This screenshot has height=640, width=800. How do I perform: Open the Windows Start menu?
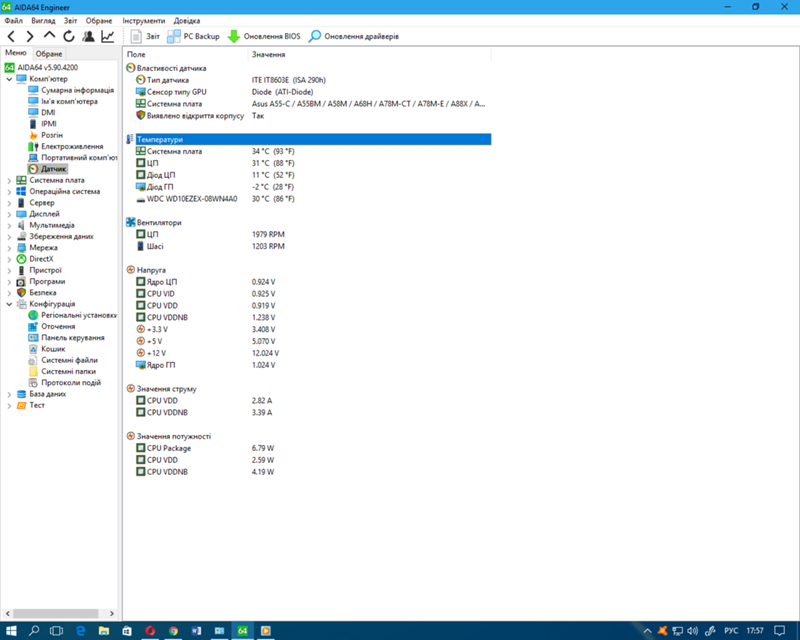(x=11, y=631)
